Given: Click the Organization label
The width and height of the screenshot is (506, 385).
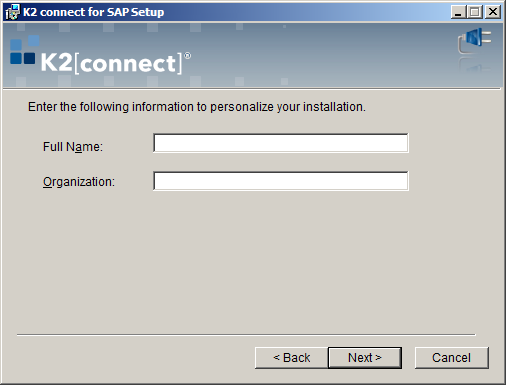Looking at the screenshot, I should [x=79, y=182].
